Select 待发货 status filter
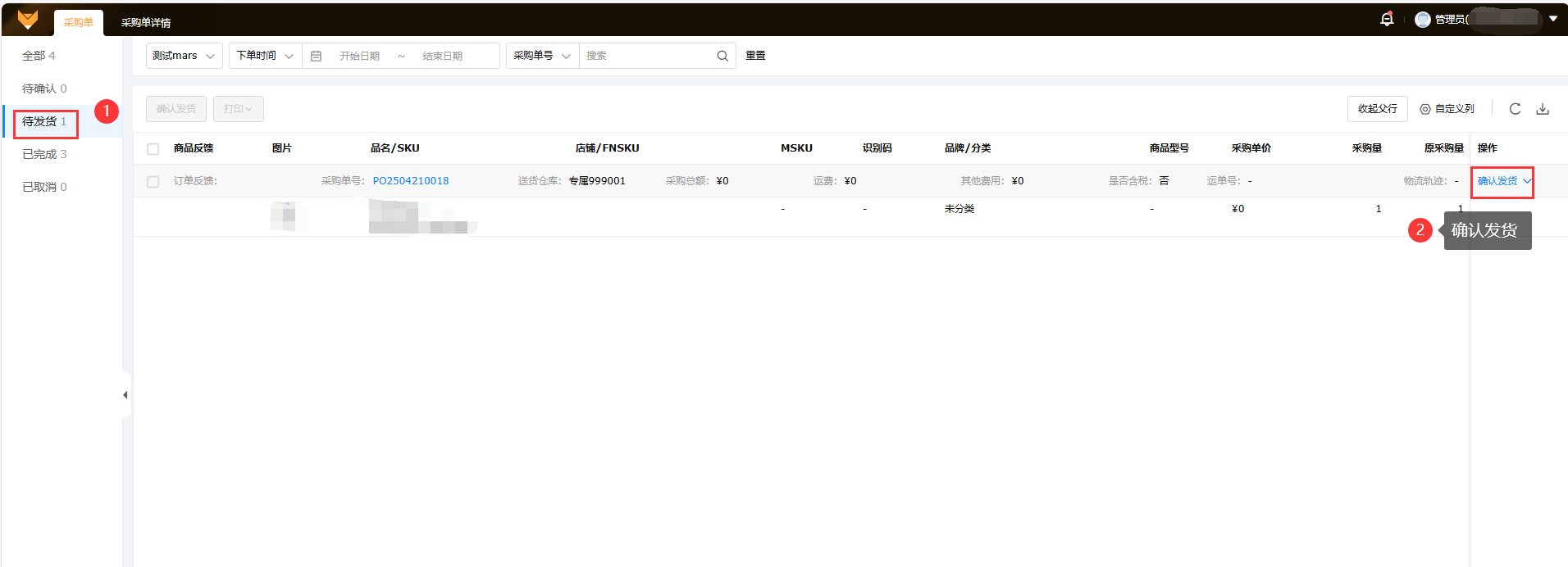Viewport: 1568px width, 567px height. tap(44, 121)
